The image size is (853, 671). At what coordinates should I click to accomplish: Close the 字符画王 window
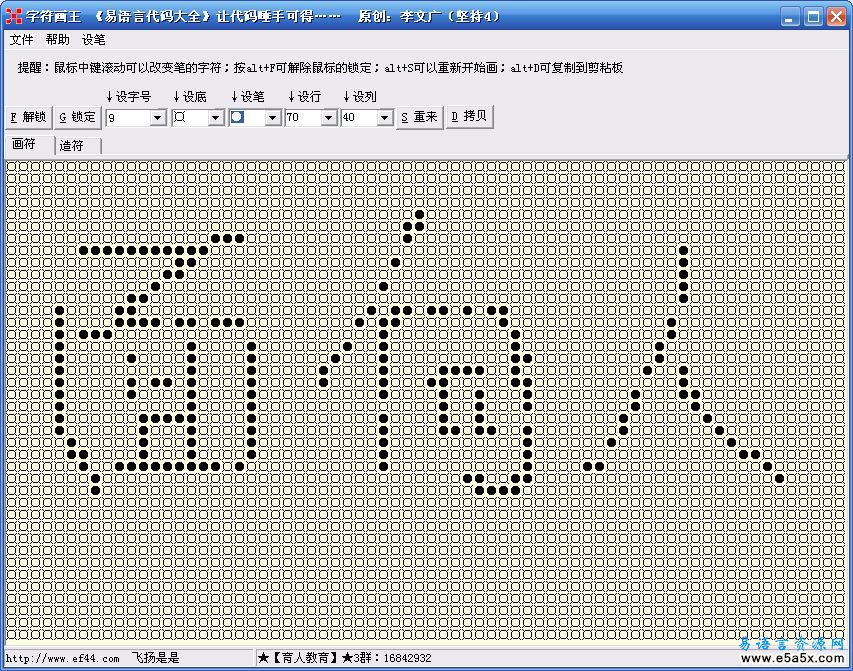[x=837, y=16]
